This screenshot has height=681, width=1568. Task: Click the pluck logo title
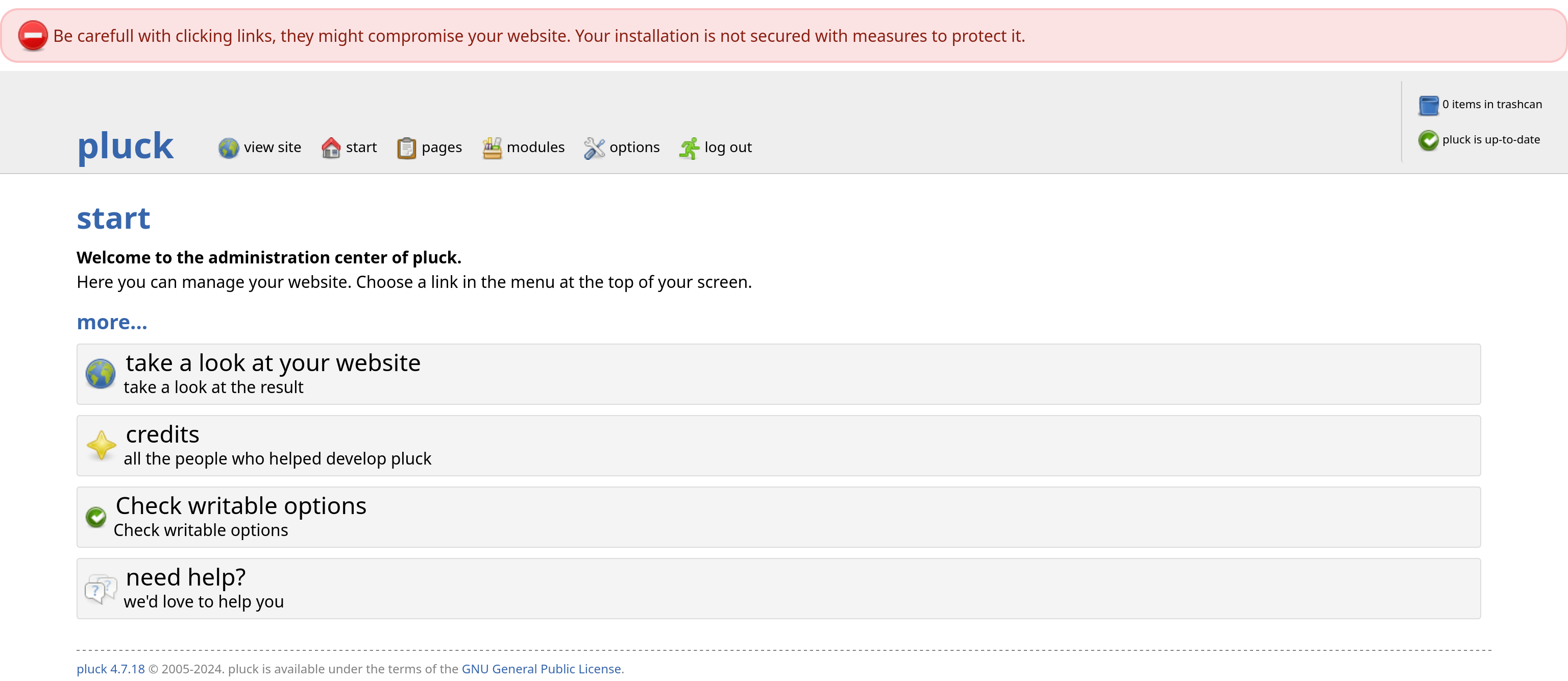(126, 146)
